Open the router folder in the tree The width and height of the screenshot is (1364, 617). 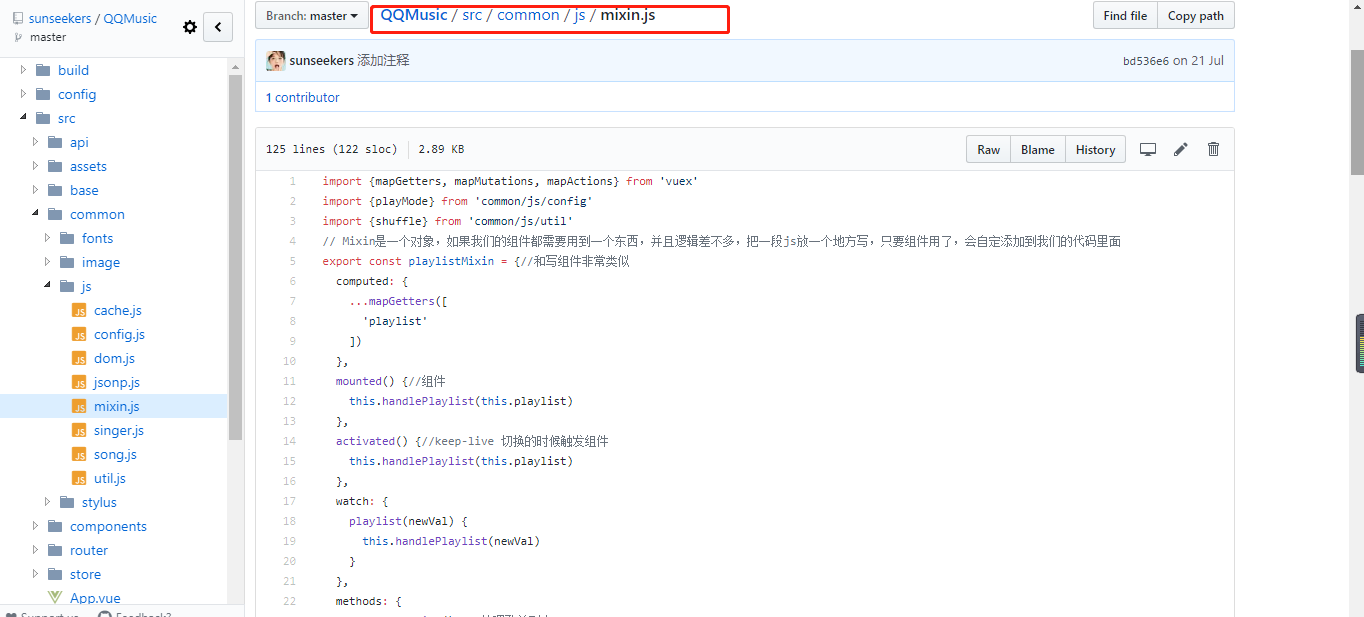tap(89, 550)
